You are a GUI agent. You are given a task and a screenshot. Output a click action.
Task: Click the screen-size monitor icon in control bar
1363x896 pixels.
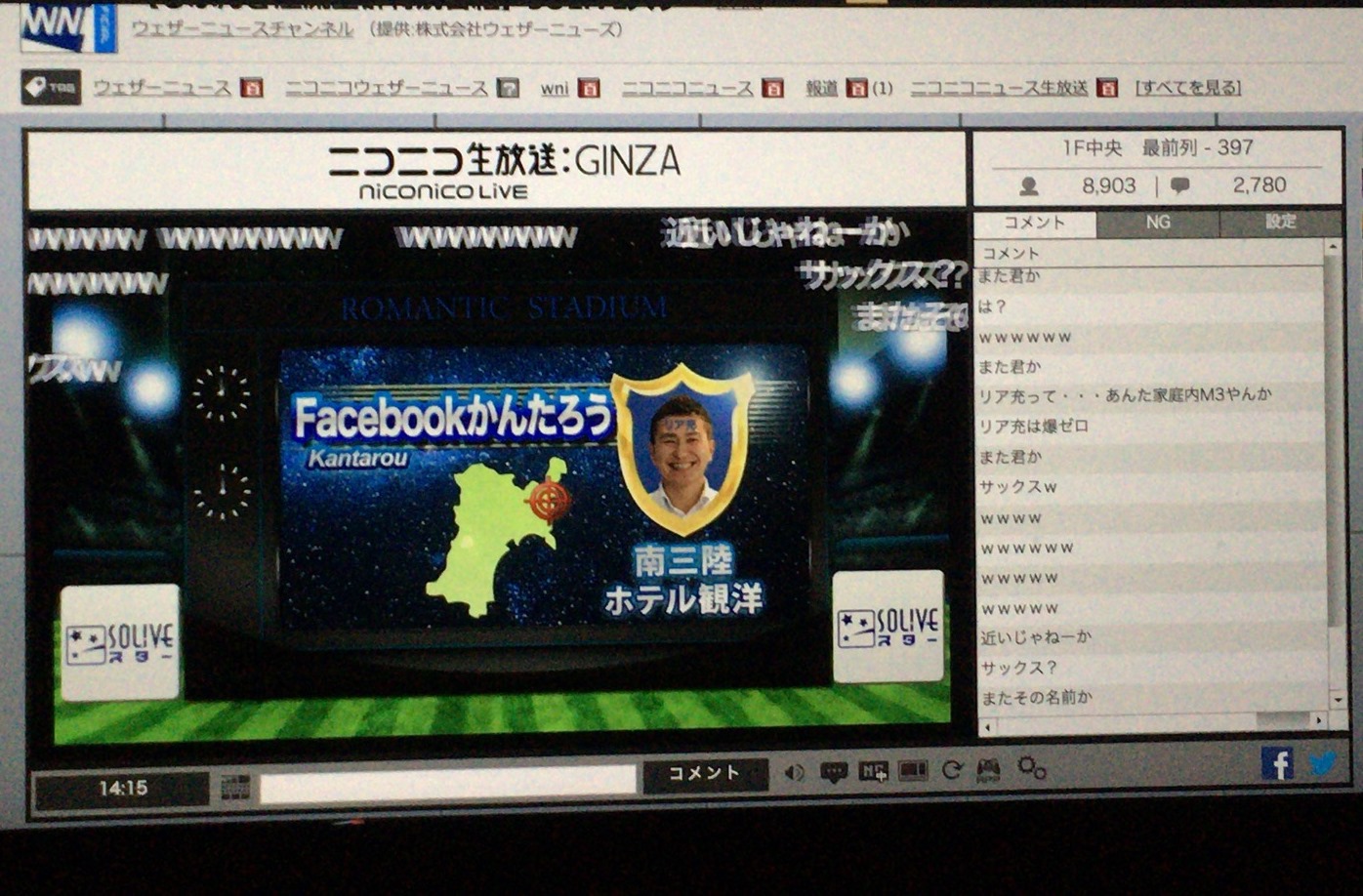913,771
